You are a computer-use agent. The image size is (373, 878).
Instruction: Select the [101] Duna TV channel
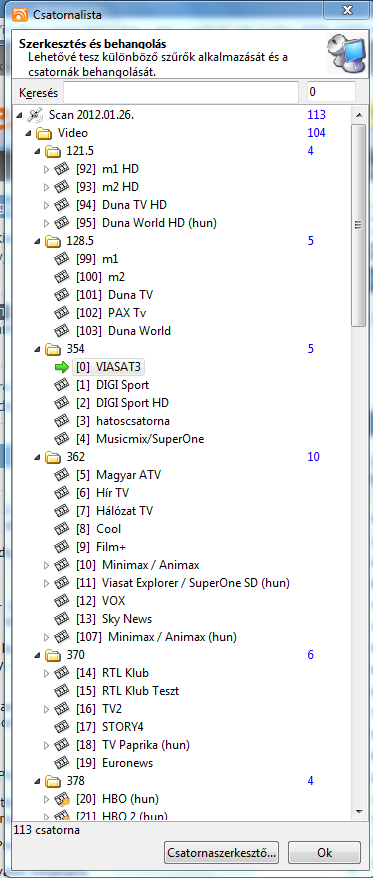pyautogui.click(x=115, y=295)
